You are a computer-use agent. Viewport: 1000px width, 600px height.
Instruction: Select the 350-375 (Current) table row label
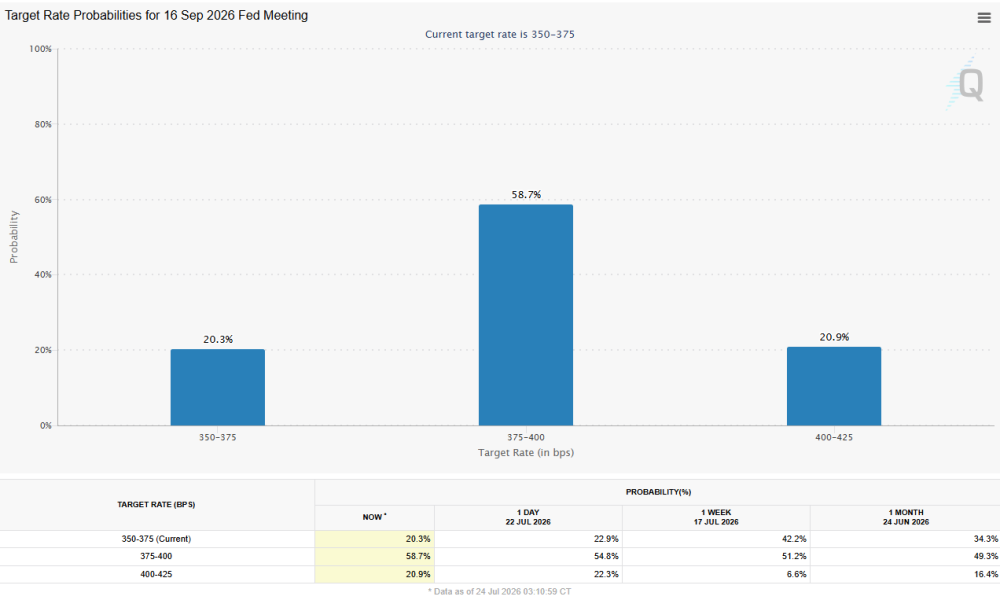click(x=156, y=539)
